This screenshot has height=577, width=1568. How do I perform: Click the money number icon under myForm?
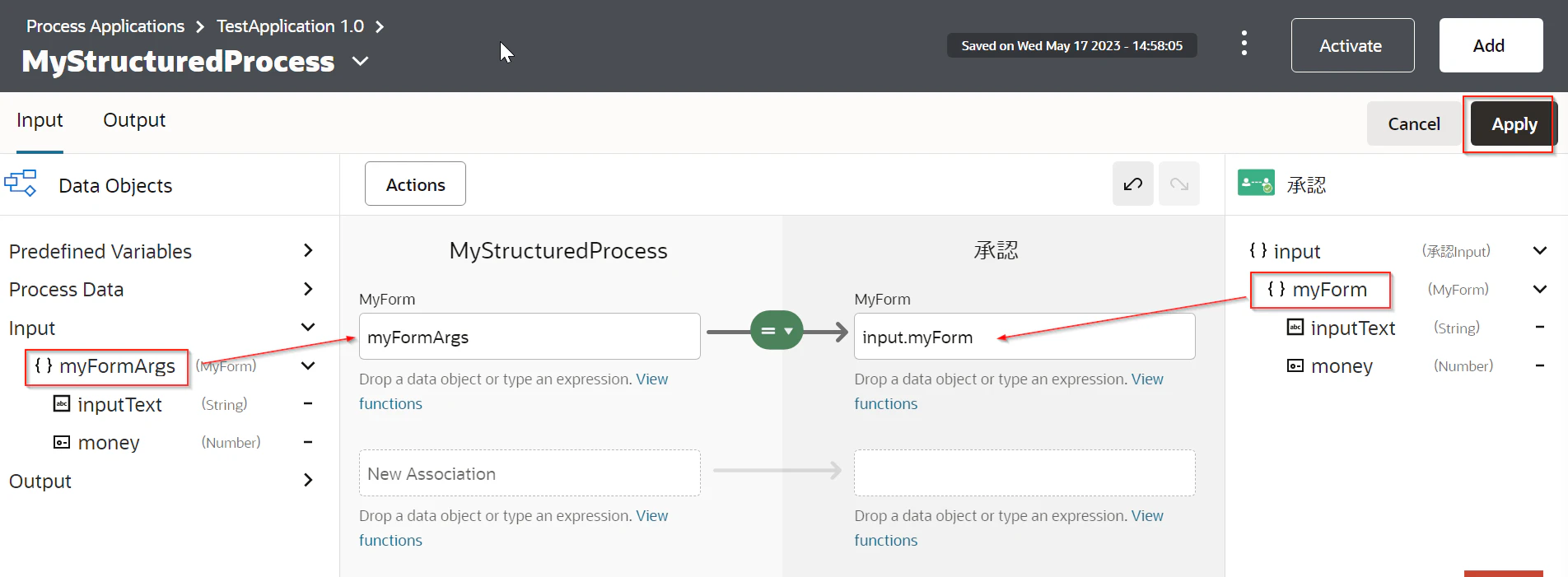[x=1295, y=365]
